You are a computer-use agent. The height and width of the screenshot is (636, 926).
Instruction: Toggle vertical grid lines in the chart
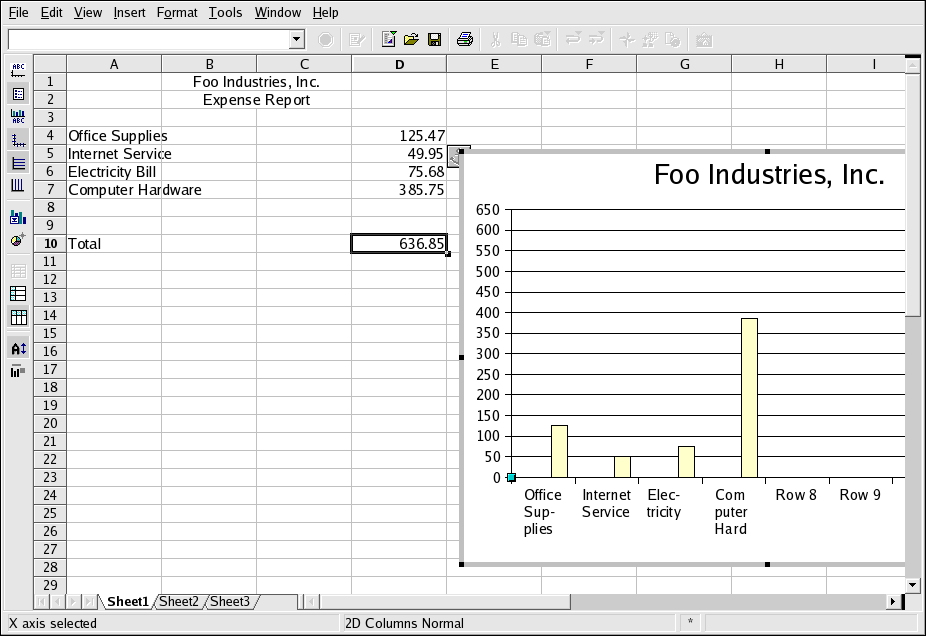click(18, 186)
